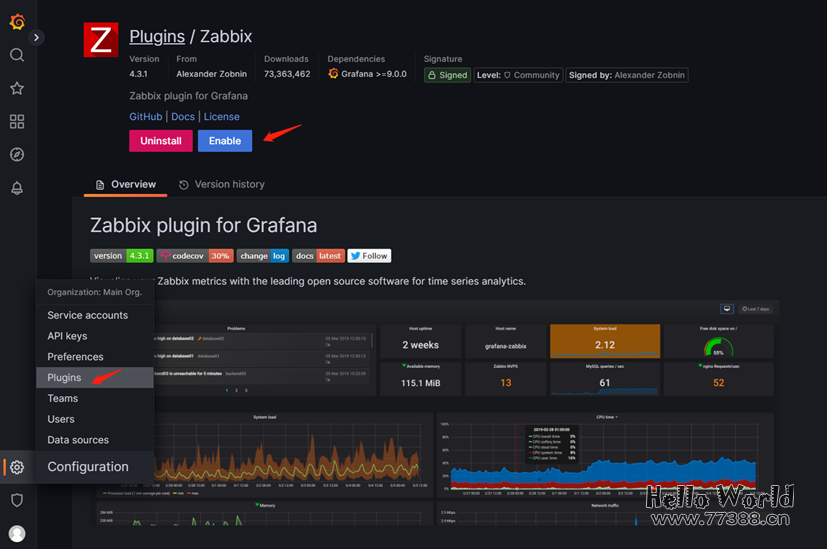Select API keys in Configuration menu

[x=95, y=336]
